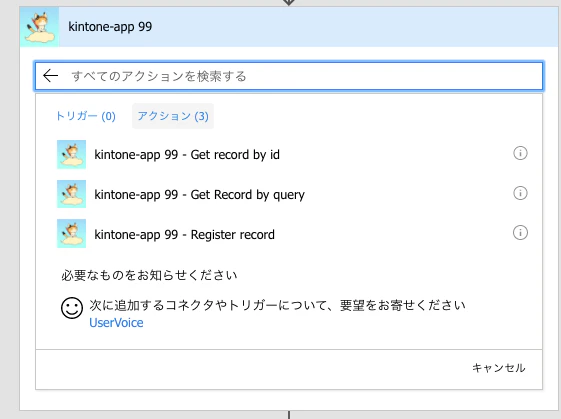
Task: Click the キャンセル button
Action: pos(498,367)
